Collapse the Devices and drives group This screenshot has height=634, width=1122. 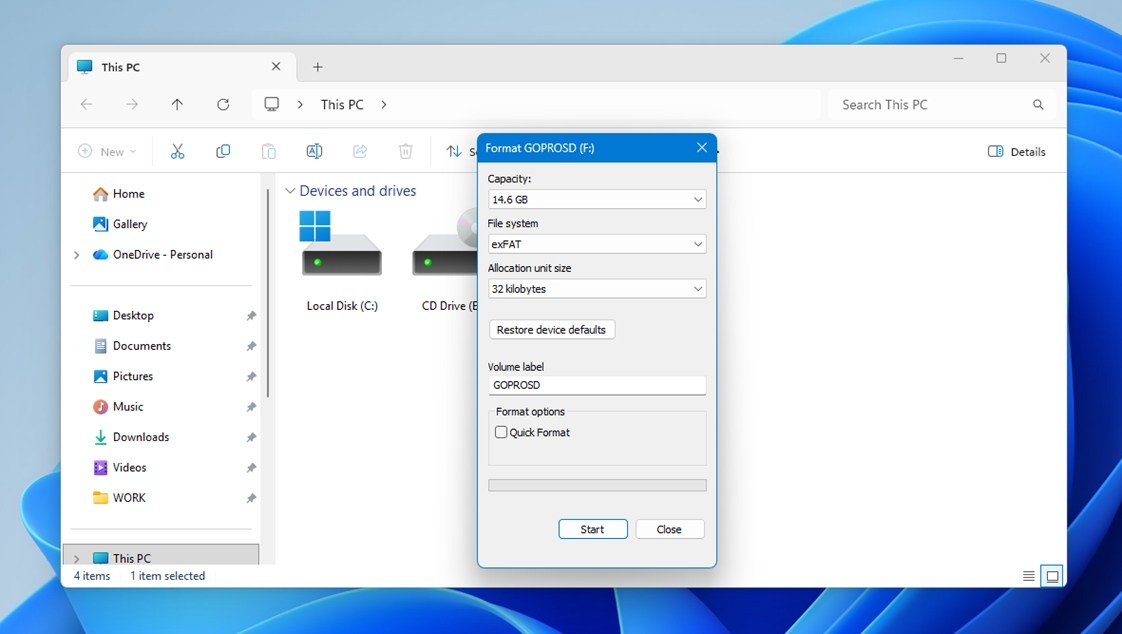[x=290, y=191]
